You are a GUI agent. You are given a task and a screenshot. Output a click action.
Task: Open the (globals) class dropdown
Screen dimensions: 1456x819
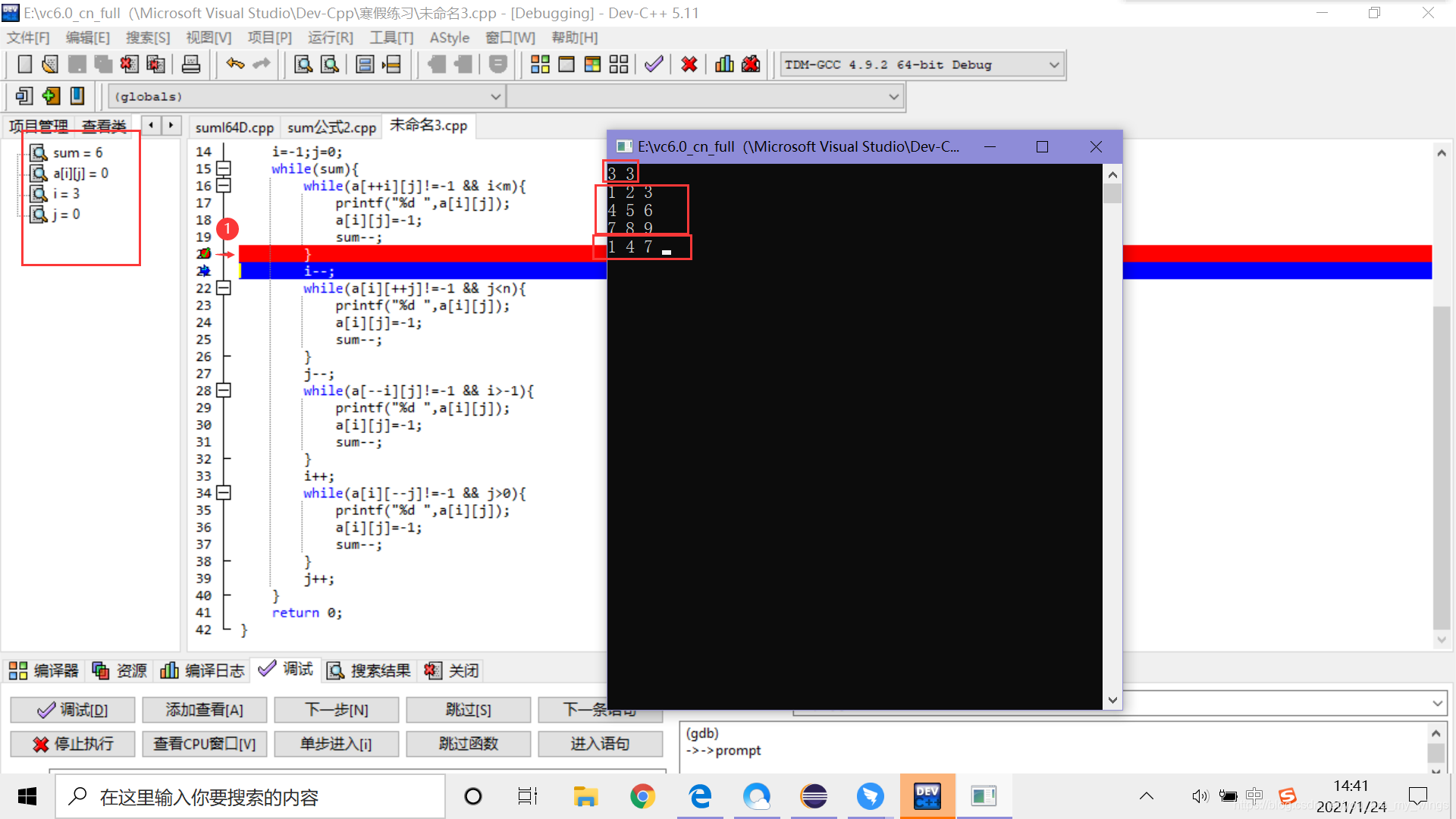pyautogui.click(x=495, y=97)
